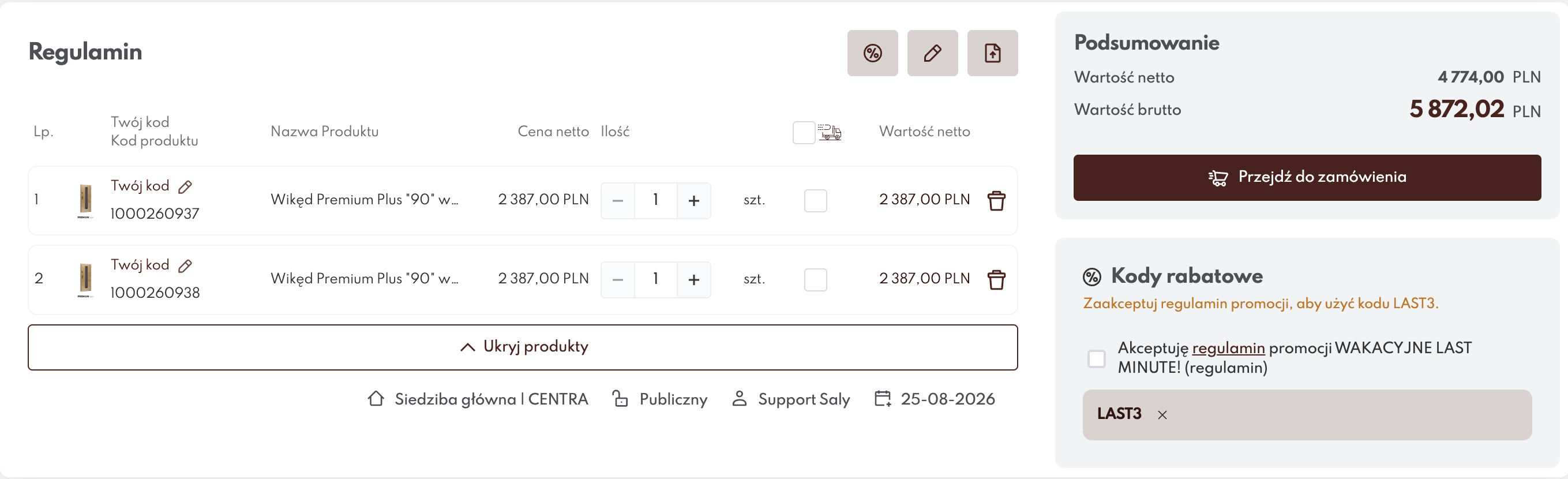Delete product 1000260937 with trash icon

tap(996, 200)
